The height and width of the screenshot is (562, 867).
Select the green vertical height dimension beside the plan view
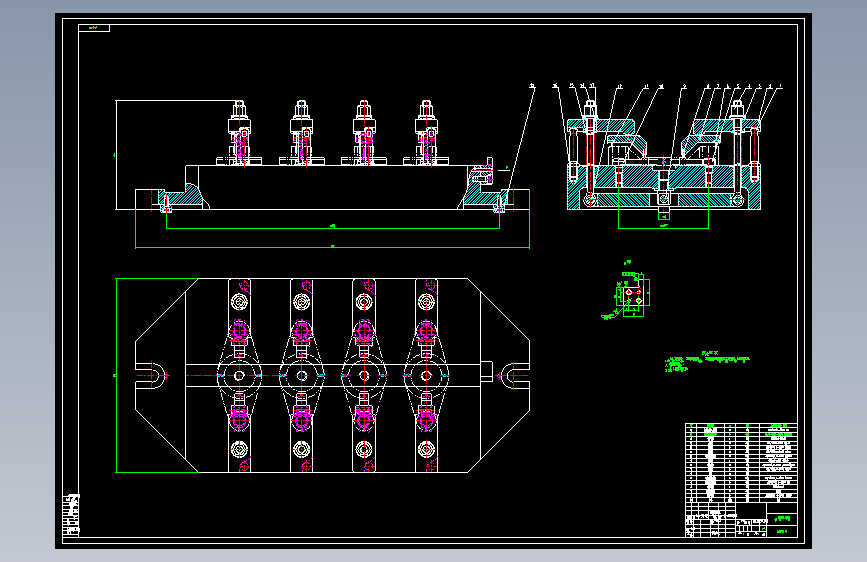[116, 376]
